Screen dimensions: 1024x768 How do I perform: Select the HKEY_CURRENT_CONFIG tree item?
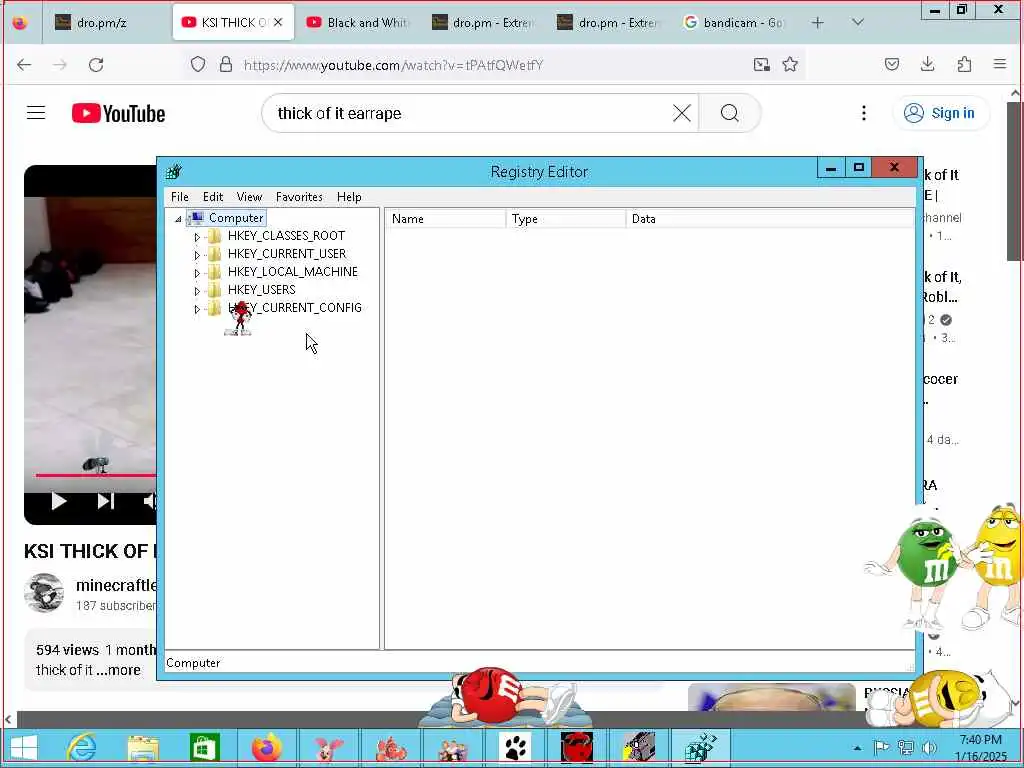pos(295,308)
